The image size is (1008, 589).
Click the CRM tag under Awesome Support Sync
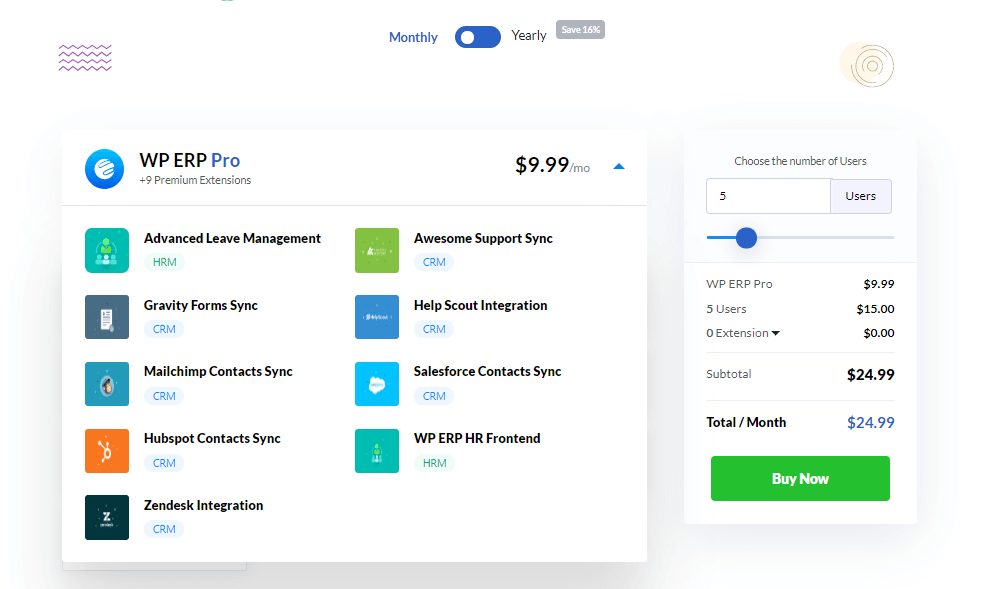(x=434, y=262)
